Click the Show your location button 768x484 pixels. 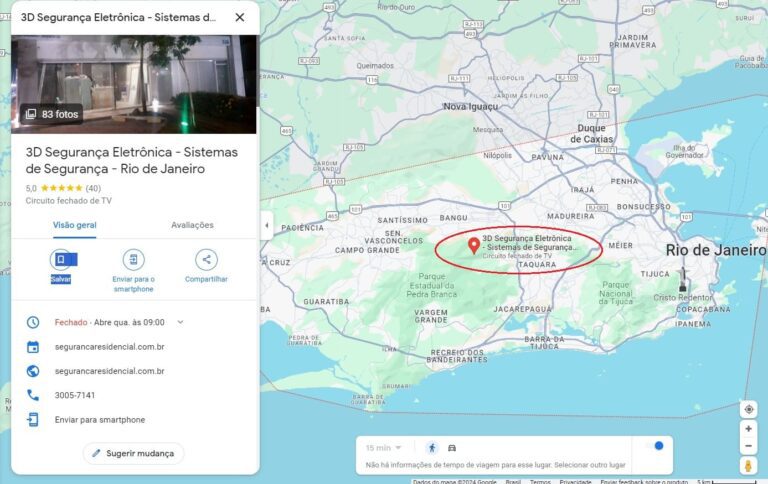[748, 410]
